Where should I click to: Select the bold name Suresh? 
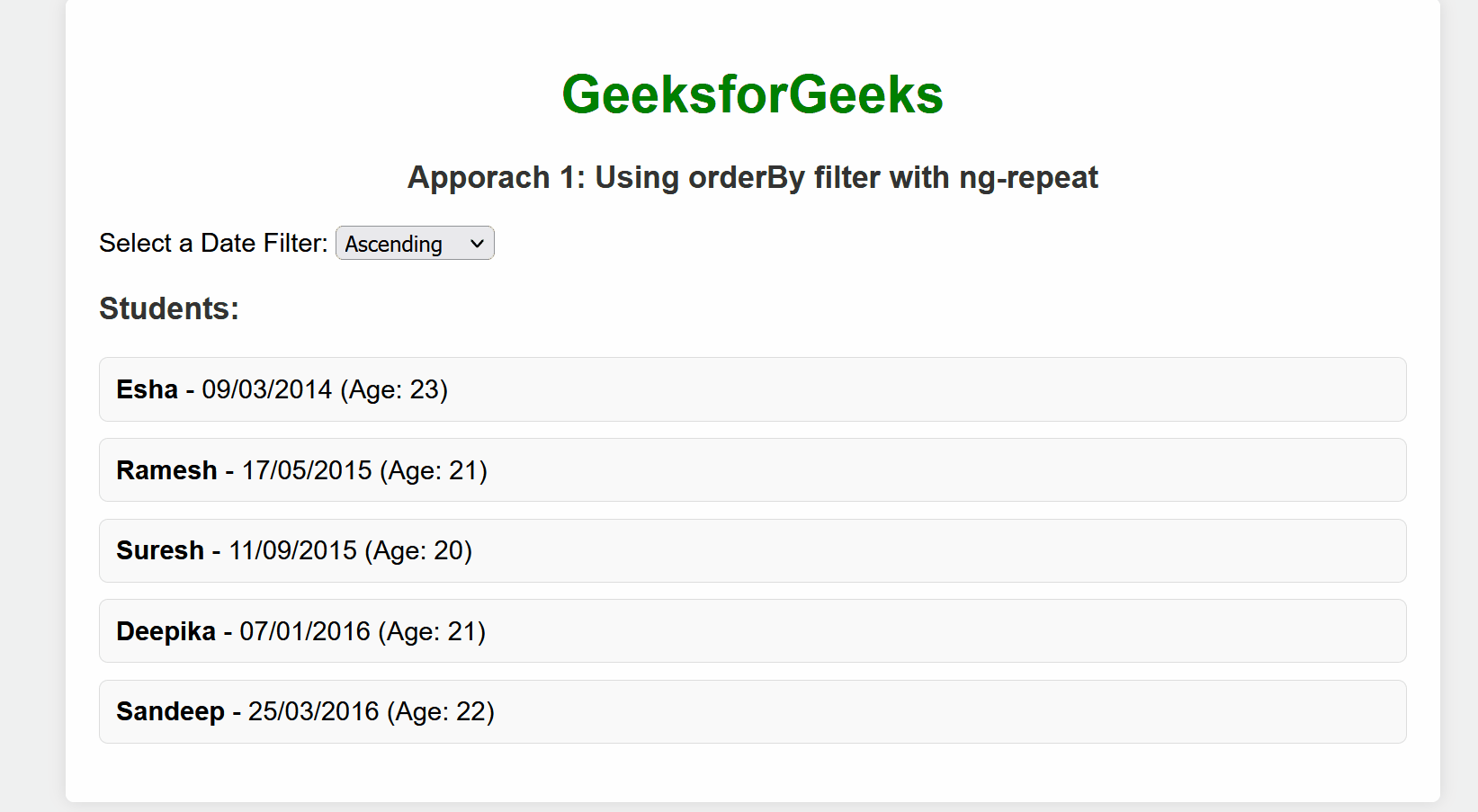point(160,550)
